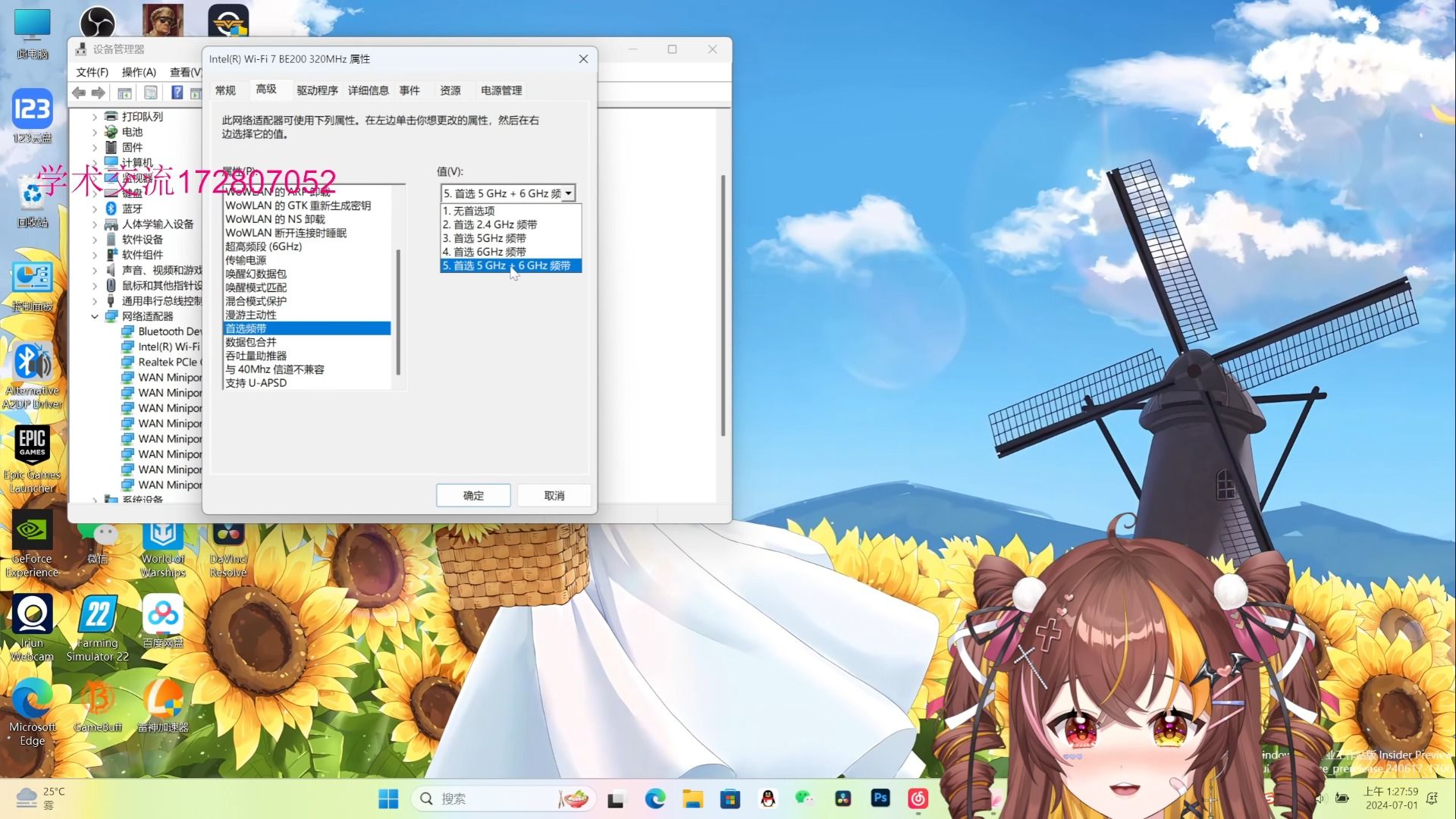Viewport: 1456px width, 819px height.
Task: Expand '蓝牙' device tree section
Action: 94,208
